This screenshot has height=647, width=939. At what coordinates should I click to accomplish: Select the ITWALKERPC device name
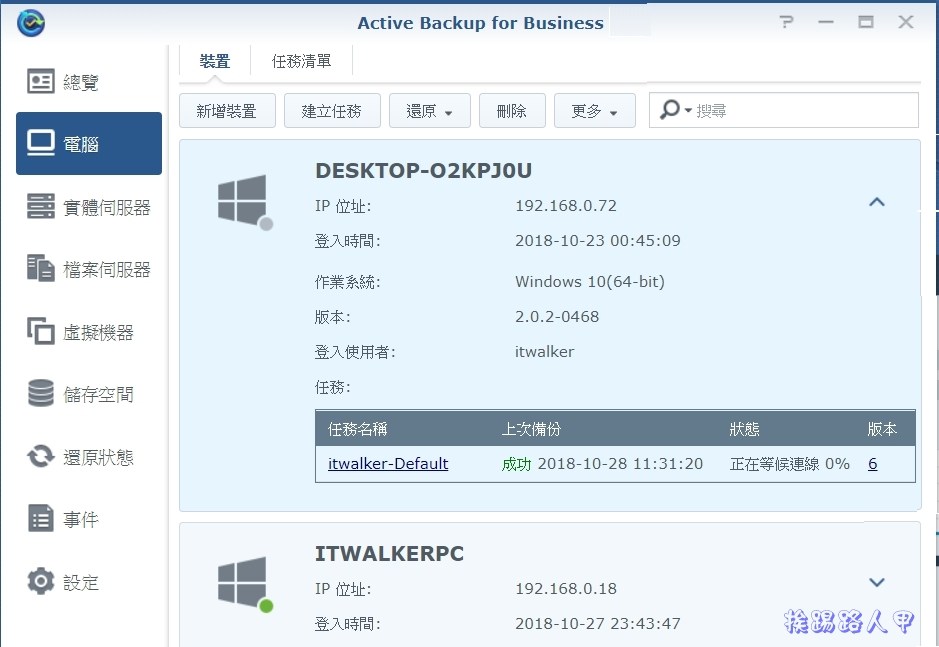pos(389,554)
